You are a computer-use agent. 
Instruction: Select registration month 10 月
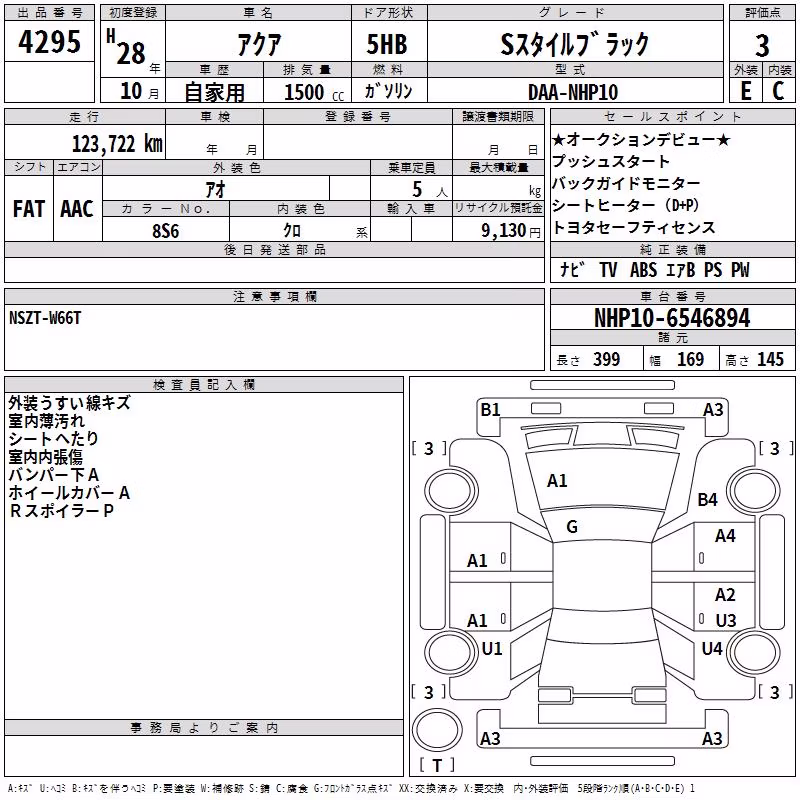coord(139,91)
